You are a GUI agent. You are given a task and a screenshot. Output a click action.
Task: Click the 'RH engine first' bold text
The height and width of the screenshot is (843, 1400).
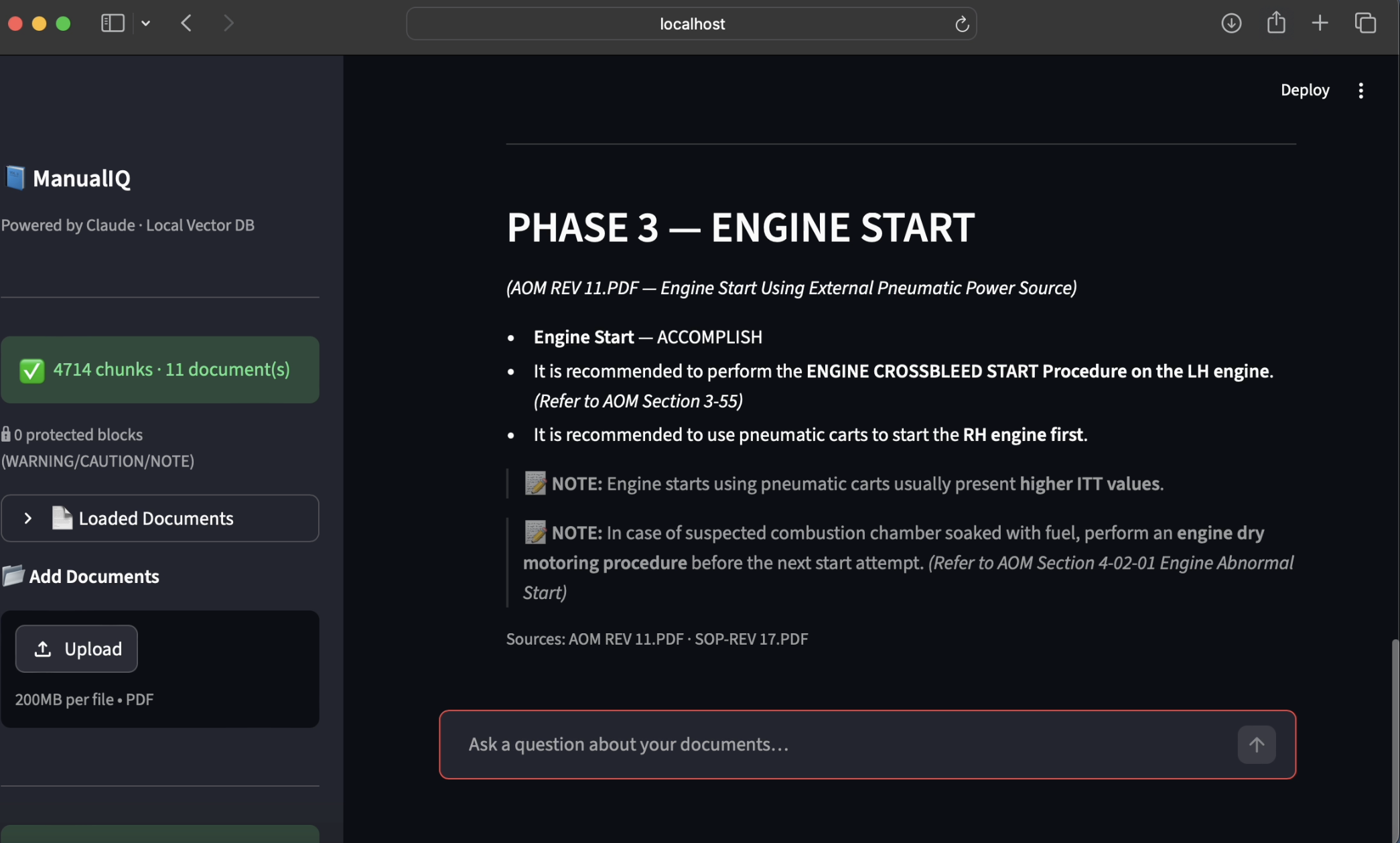pyautogui.click(x=1023, y=435)
